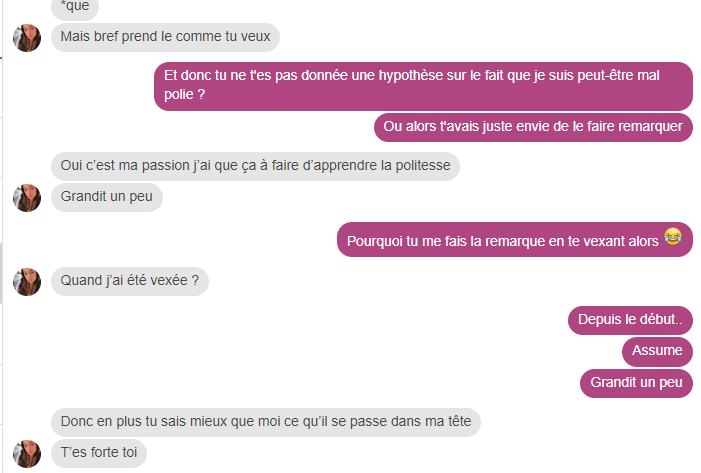Click the laughing tears emoji
The width and height of the screenshot is (701, 473).
(x=672, y=236)
